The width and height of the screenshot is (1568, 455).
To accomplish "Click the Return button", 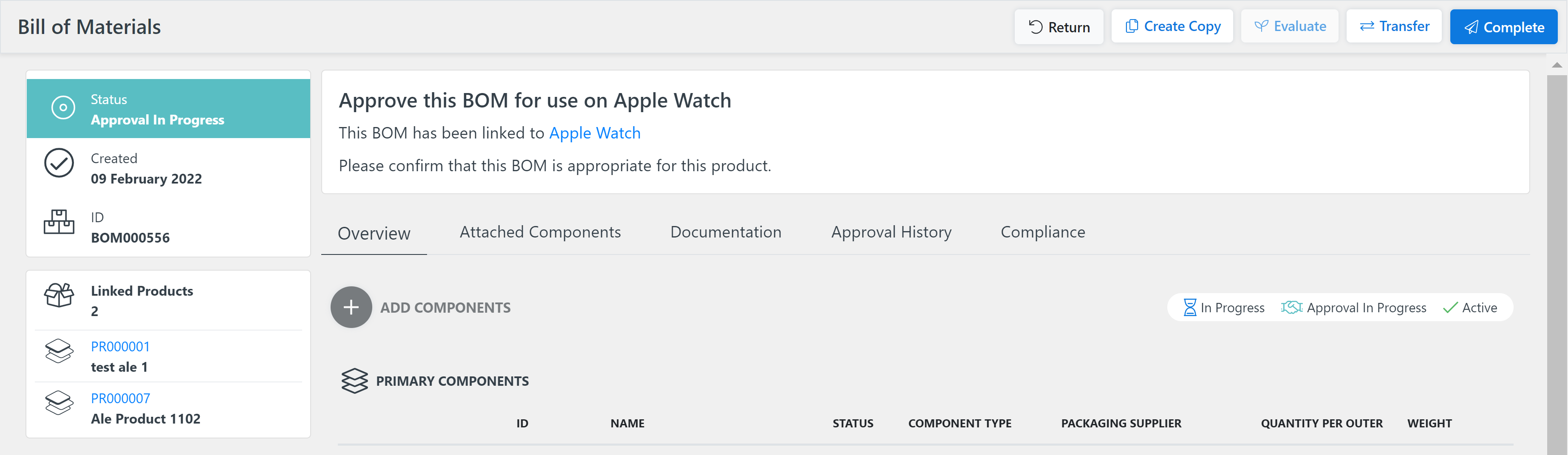I will pos(1059,27).
